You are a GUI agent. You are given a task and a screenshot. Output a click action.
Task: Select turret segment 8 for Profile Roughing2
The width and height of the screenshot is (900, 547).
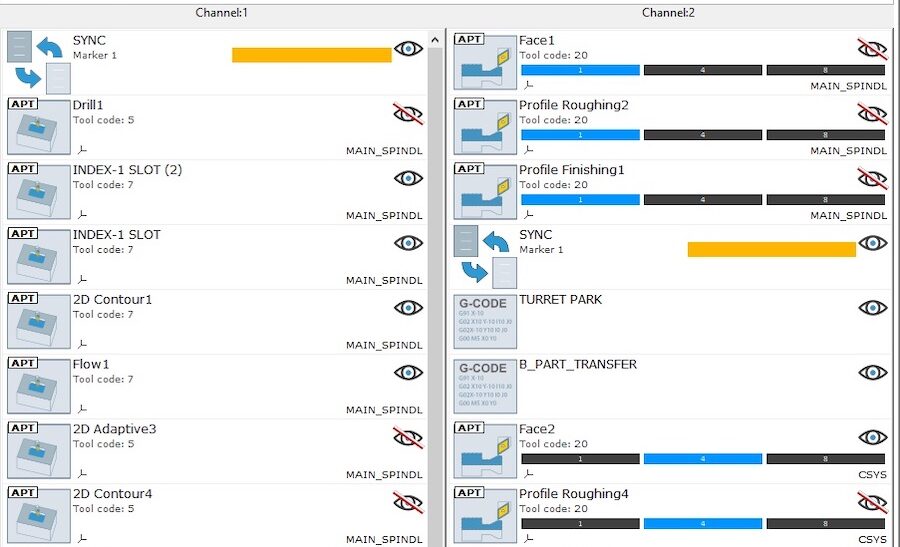click(826, 135)
